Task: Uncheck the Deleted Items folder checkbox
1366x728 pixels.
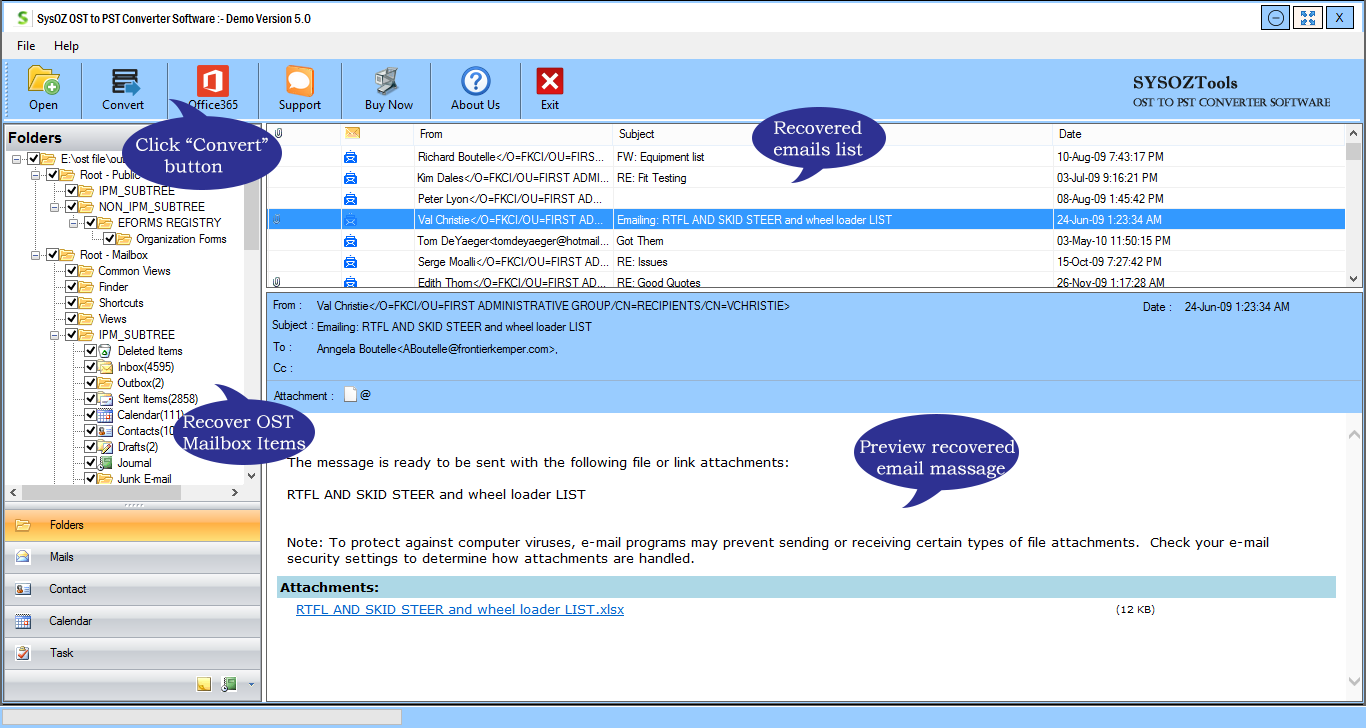Action: (91, 351)
